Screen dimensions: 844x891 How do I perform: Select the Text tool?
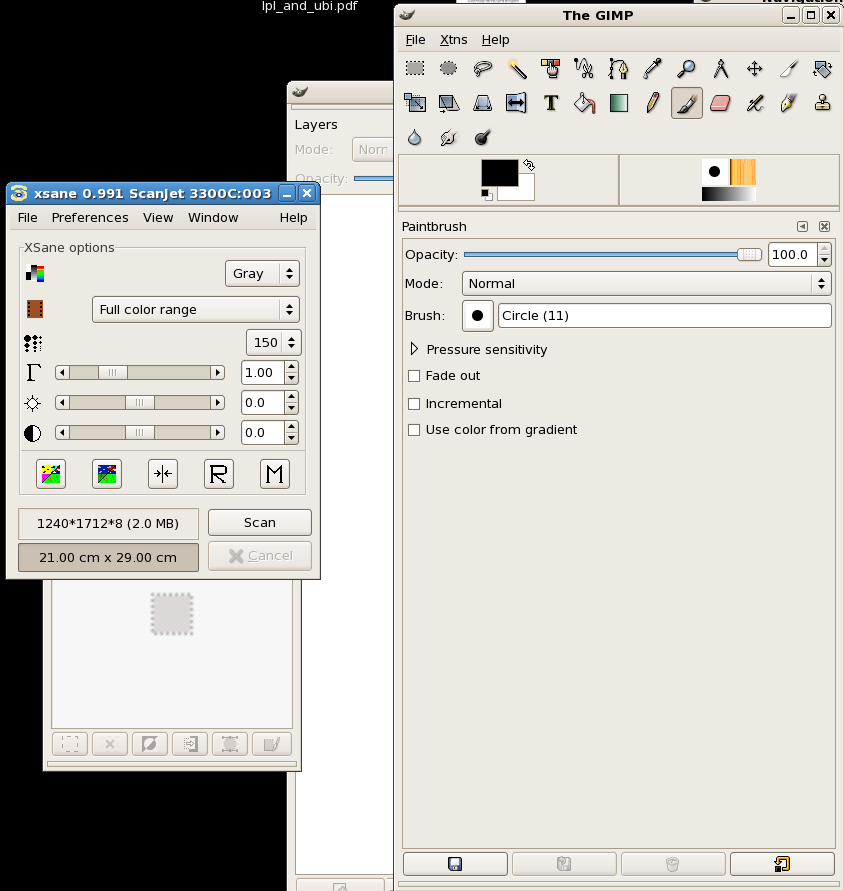(x=550, y=103)
